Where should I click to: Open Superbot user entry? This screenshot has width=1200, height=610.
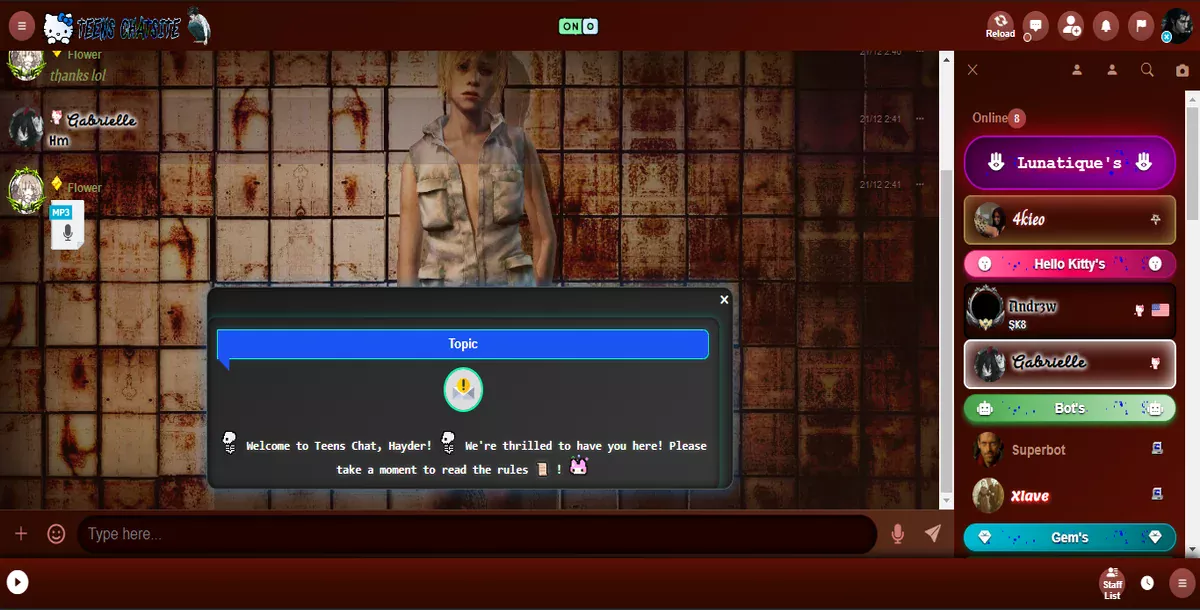(x=1070, y=450)
